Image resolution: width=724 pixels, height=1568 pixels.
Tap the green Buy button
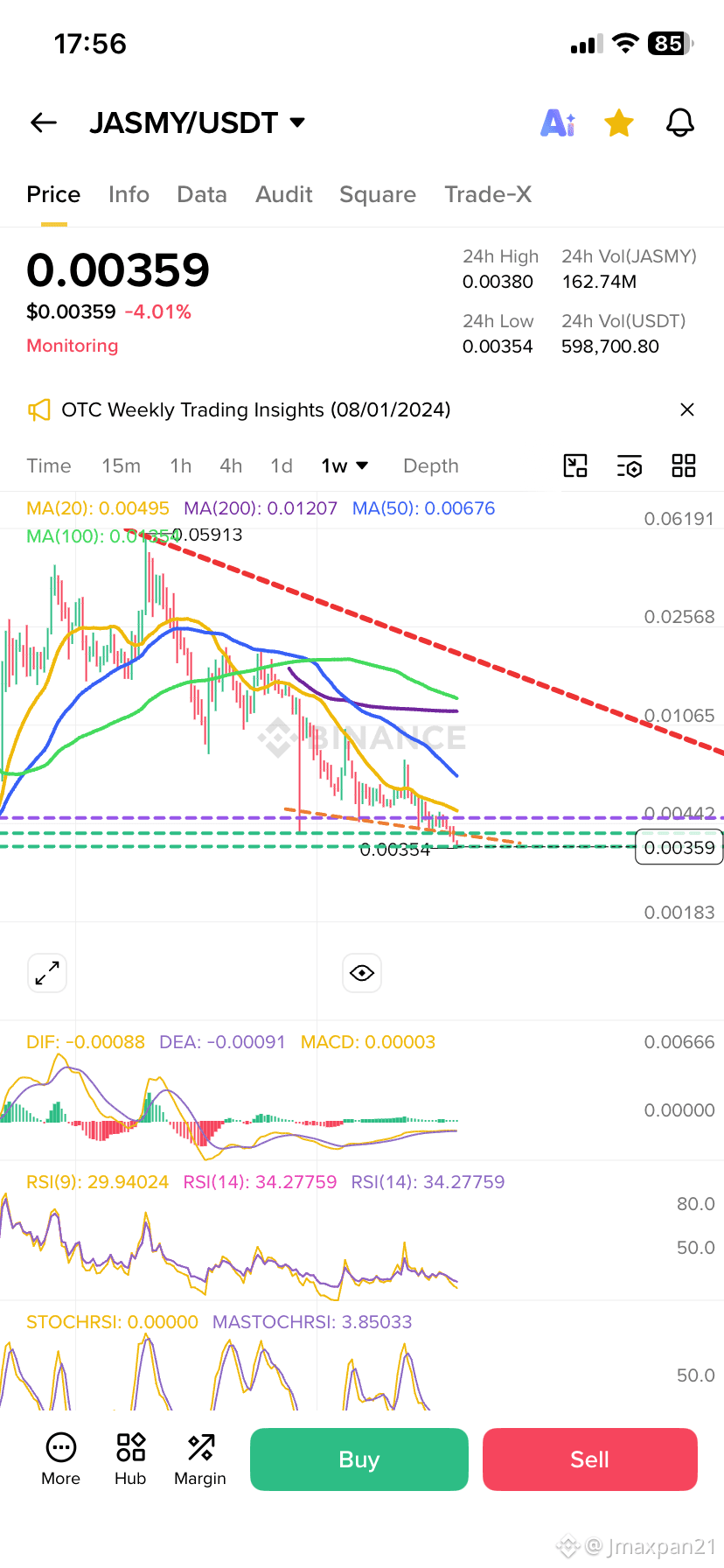(359, 1459)
